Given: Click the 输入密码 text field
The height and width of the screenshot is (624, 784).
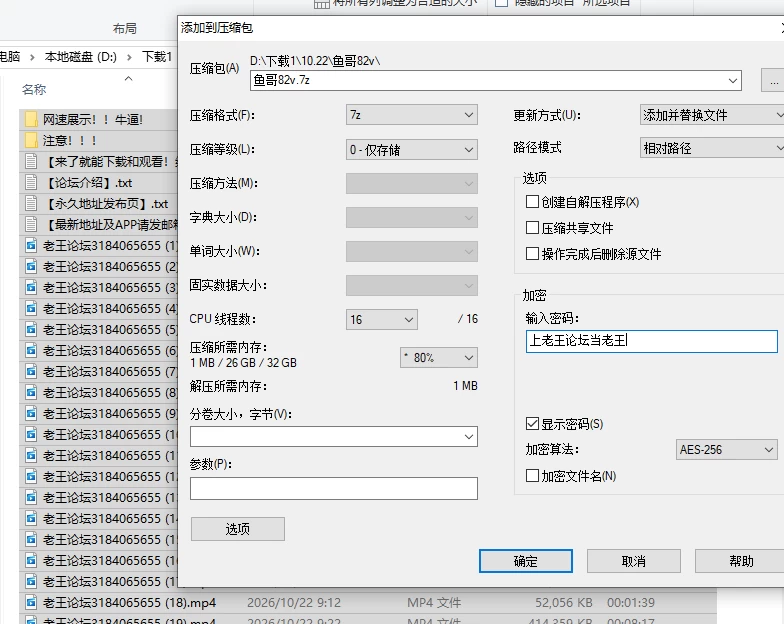Looking at the screenshot, I should pos(652,341).
